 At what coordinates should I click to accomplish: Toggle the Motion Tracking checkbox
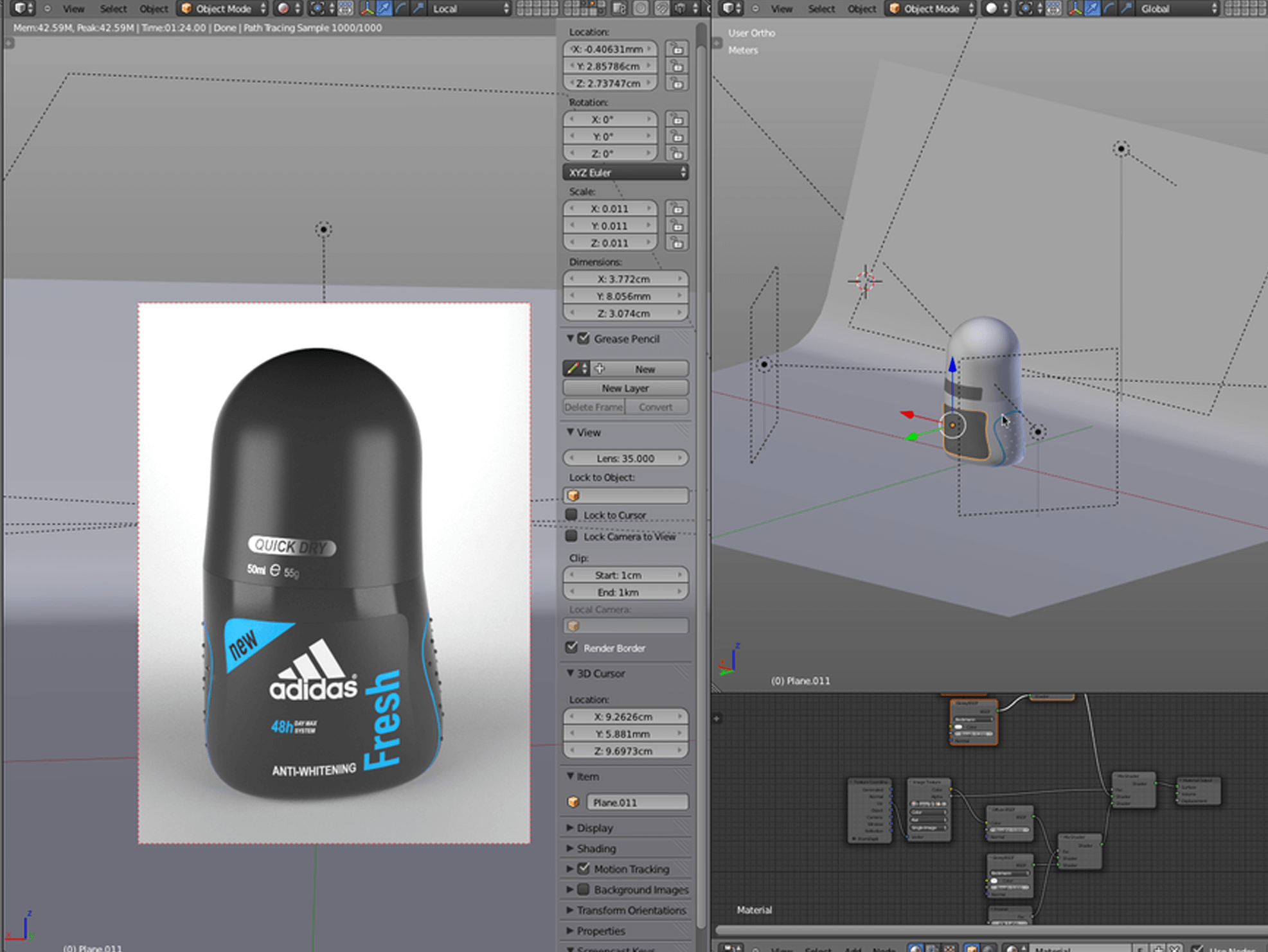pyautogui.click(x=584, y=868)
